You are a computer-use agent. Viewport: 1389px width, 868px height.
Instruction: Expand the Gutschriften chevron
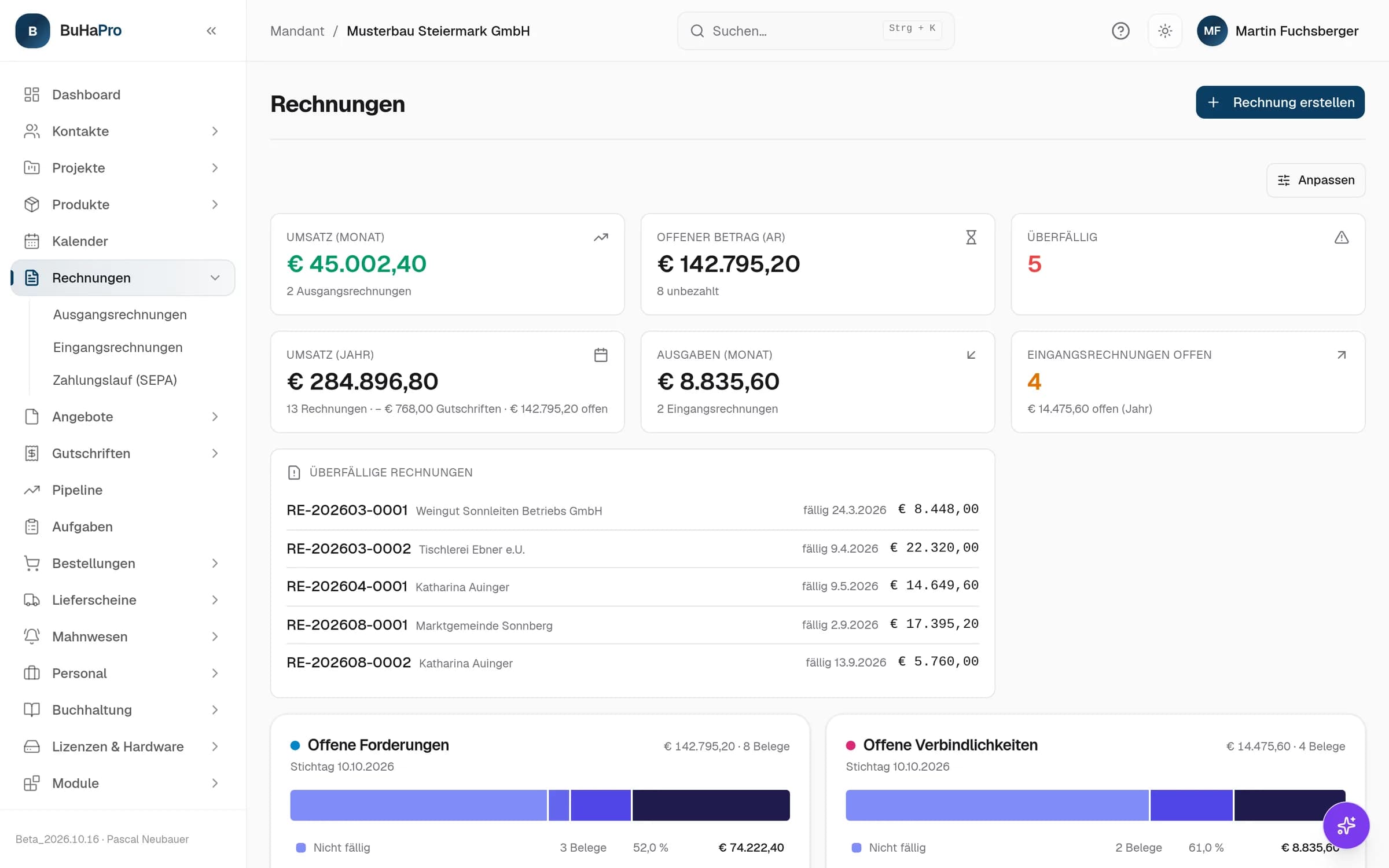pyautogui.click(x=215, y=453)
